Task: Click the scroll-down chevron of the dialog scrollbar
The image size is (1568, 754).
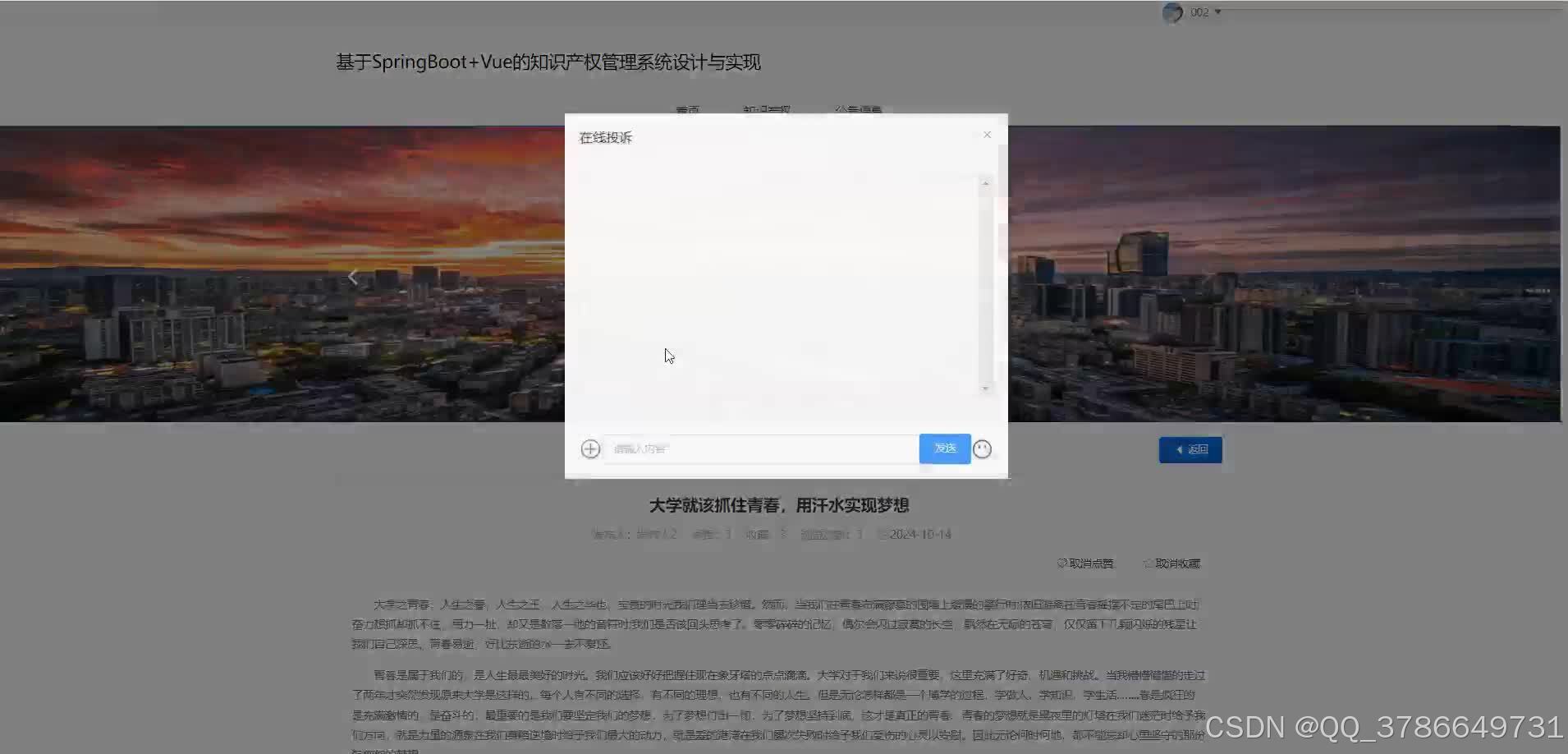Action: click(x=986, y=387)
